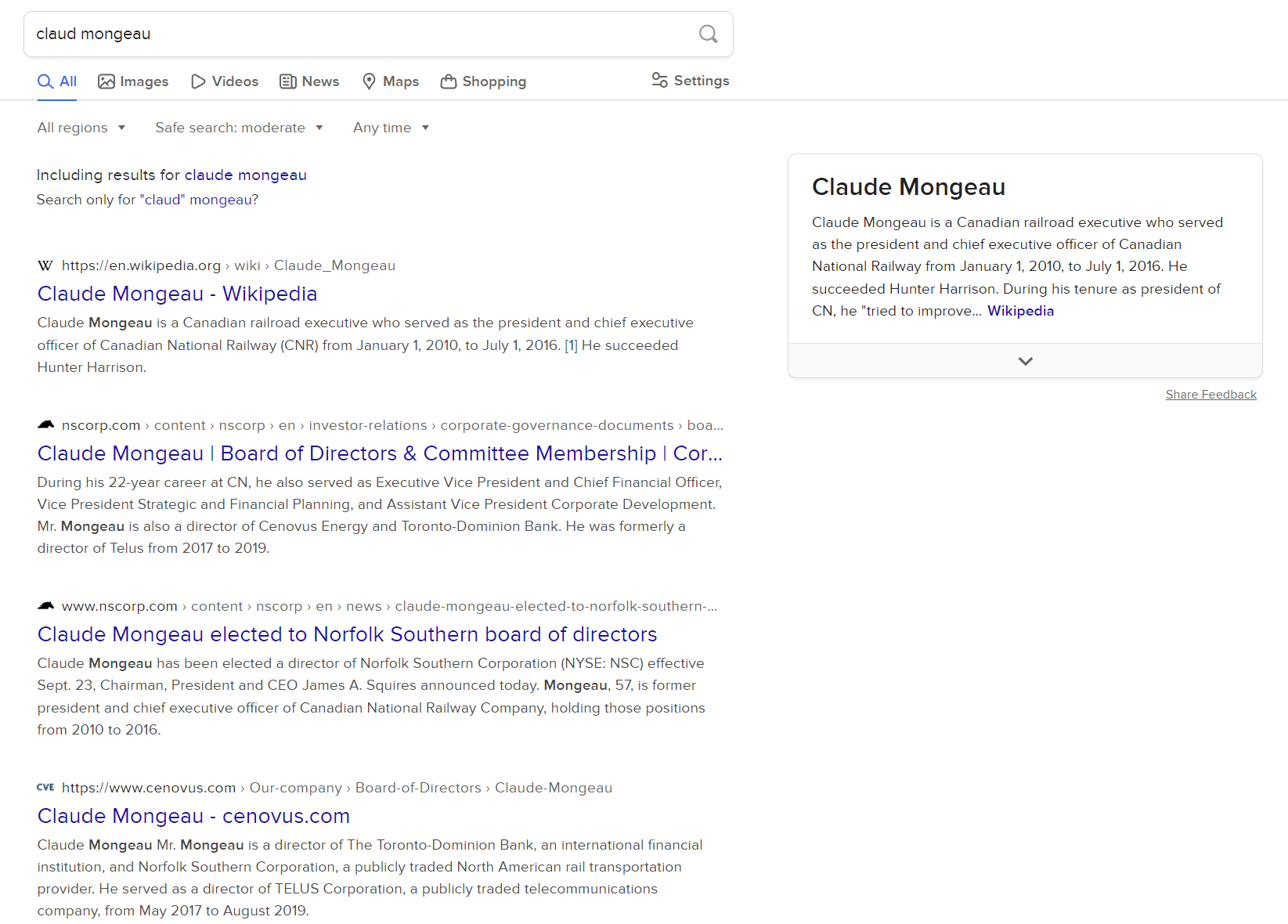This screenshot has width=1288, height=924.
Task: Expand the All regions dropdown
Action: point(81,128)
